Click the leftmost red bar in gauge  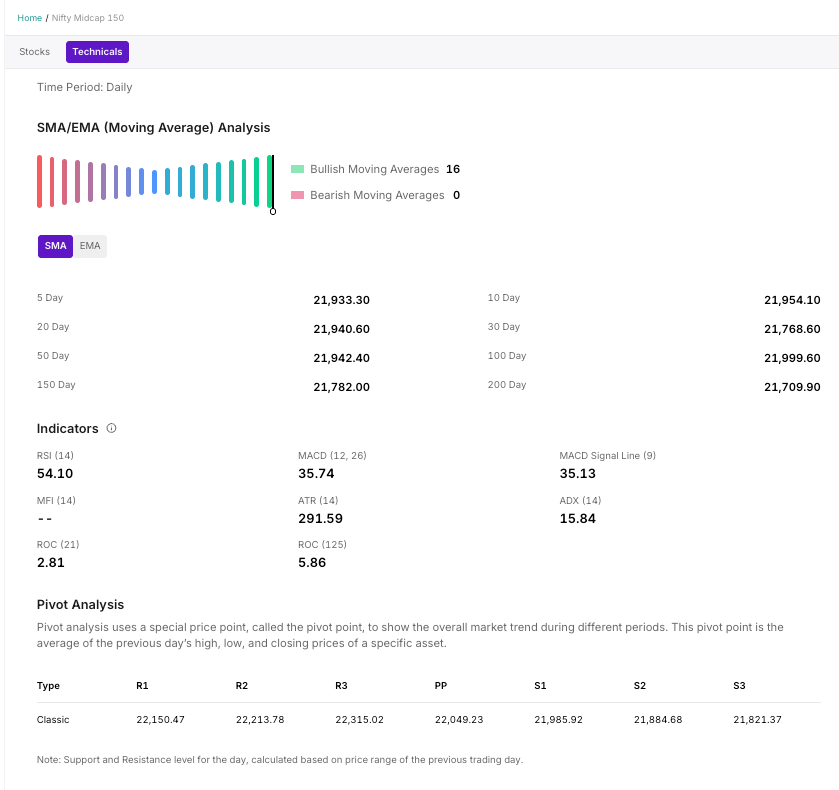39,181
